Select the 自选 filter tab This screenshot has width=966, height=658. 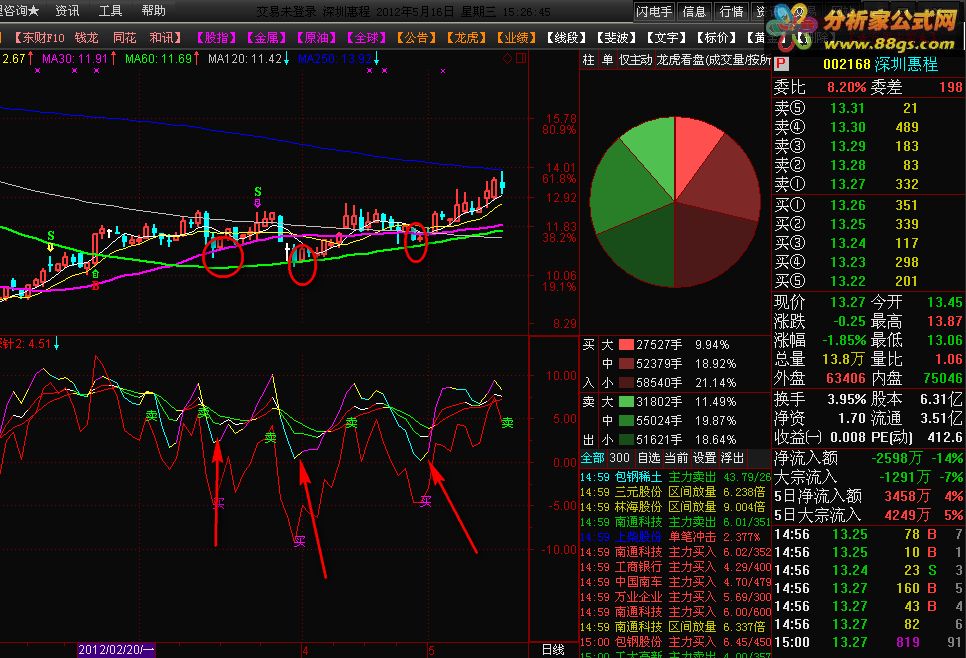coord(649,458)
